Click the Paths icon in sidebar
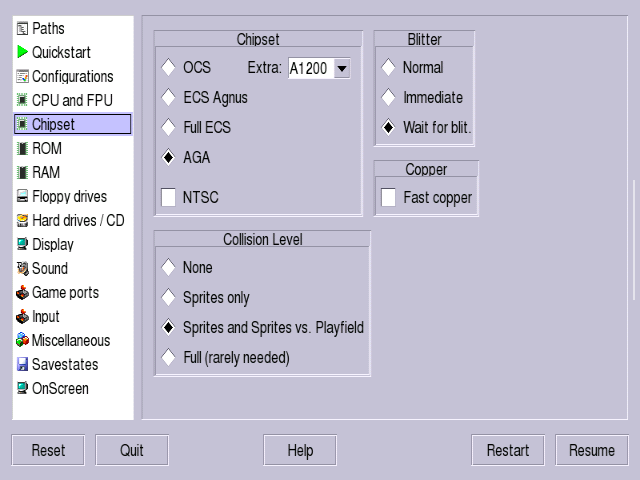 coord(22,29)
